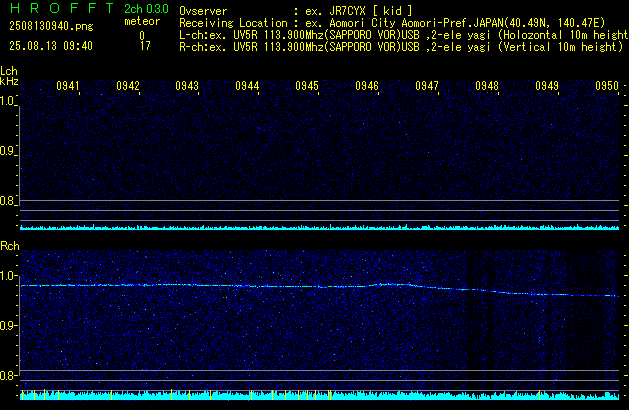The width and height of the screenshot is (629, 410).
Task: Click the 0941 time marker
Action: [x=68, y=86]
